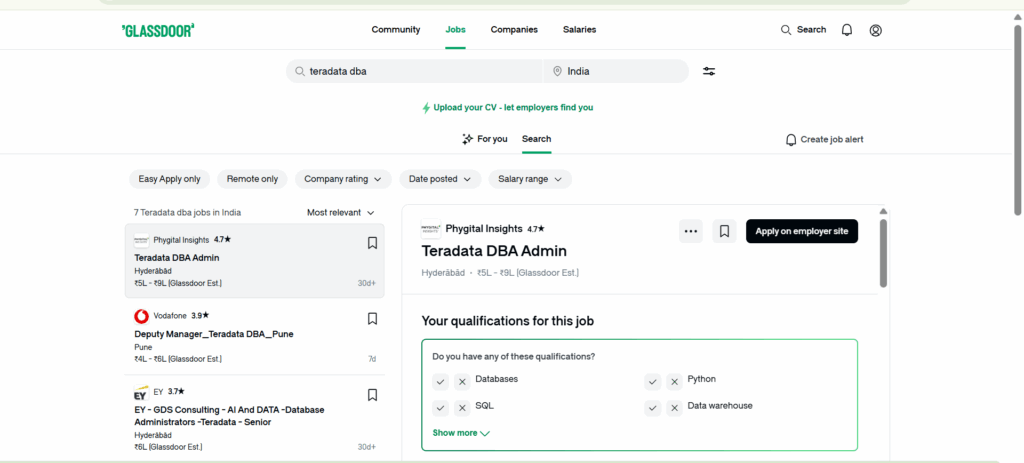1024x463 pixels.
Task: Open the Company rating dropdown
Action: coord(343,179)
